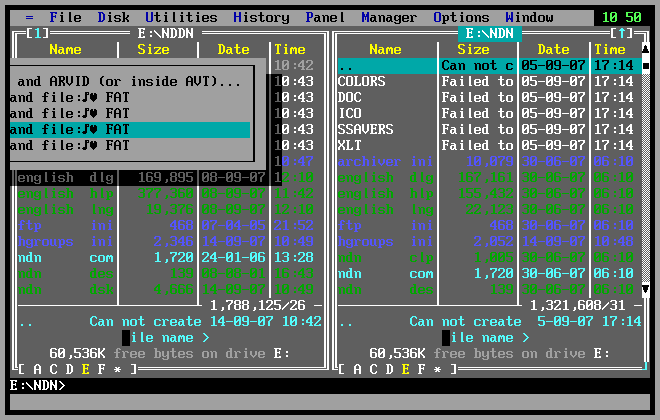The image size is (660, 420).
Task: Switch the right panel to drive D
Action: [x=389, y=369]
